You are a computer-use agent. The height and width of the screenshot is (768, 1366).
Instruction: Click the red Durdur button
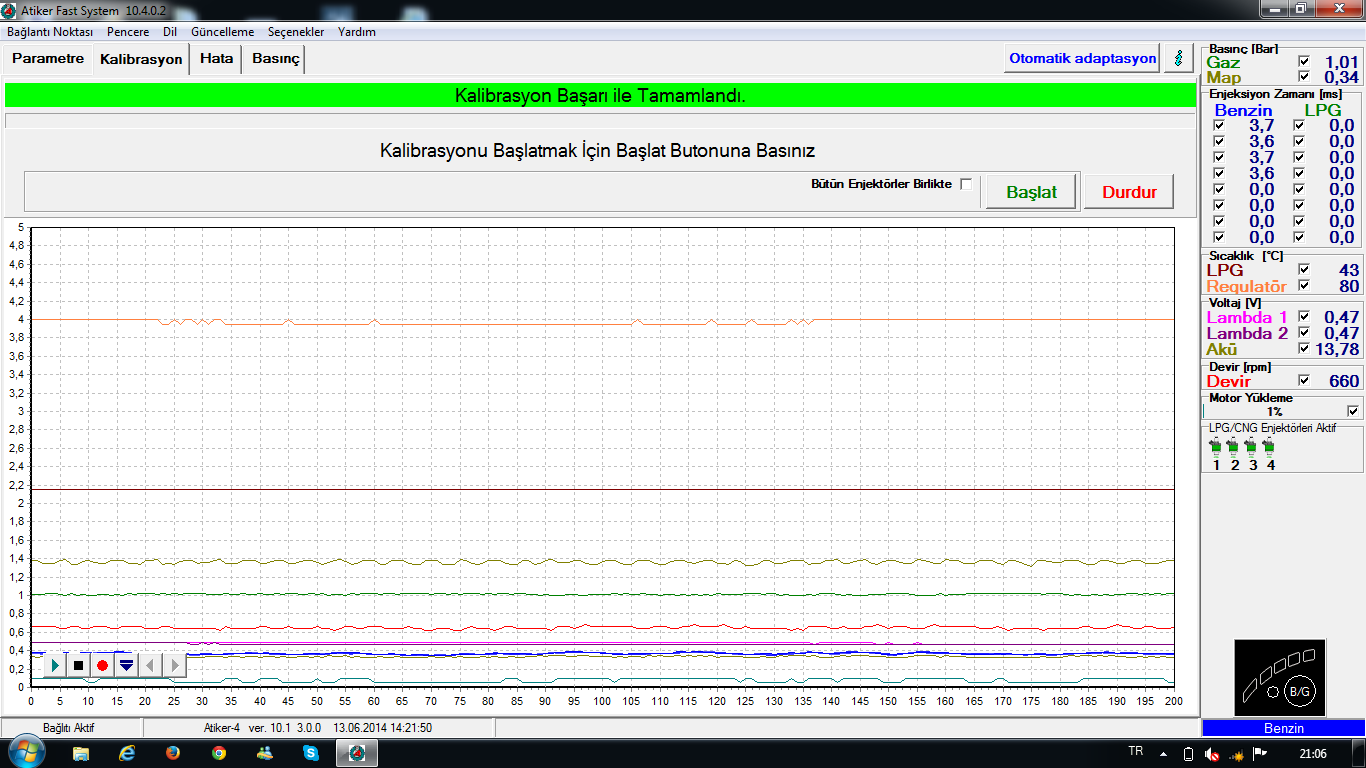1129,192
